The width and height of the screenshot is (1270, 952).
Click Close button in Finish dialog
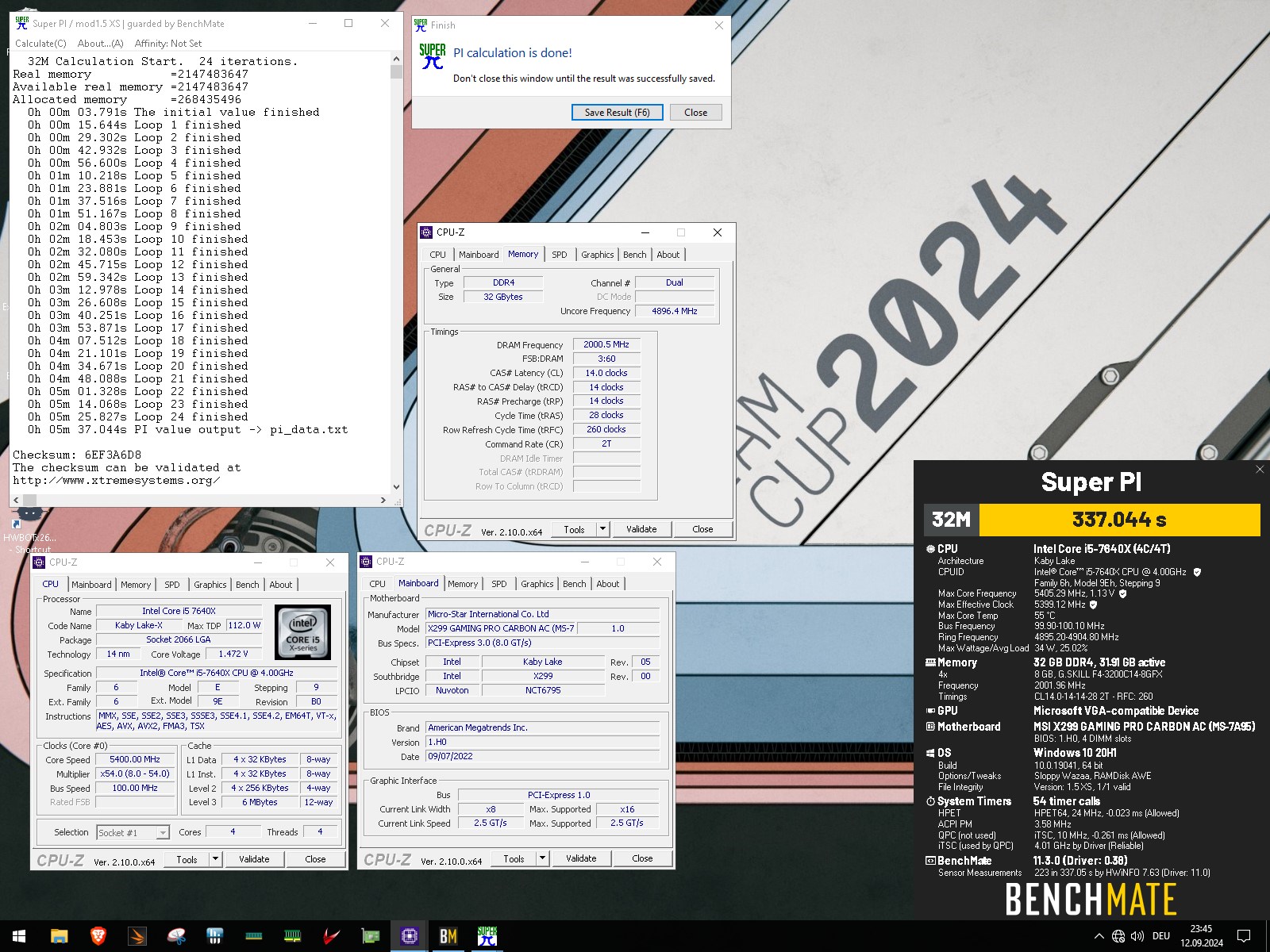695,113
